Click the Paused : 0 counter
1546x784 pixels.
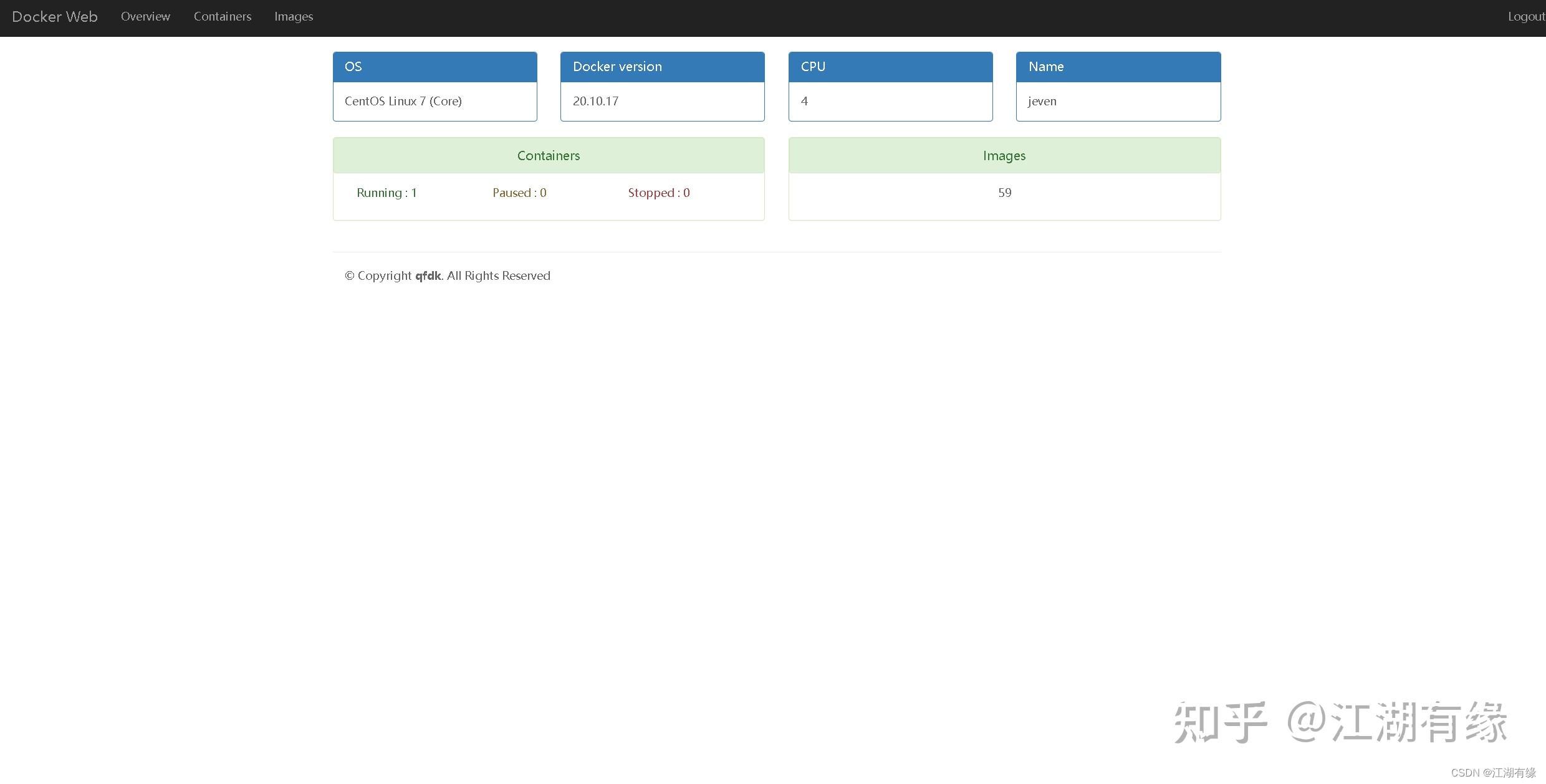tap(519, 193)
